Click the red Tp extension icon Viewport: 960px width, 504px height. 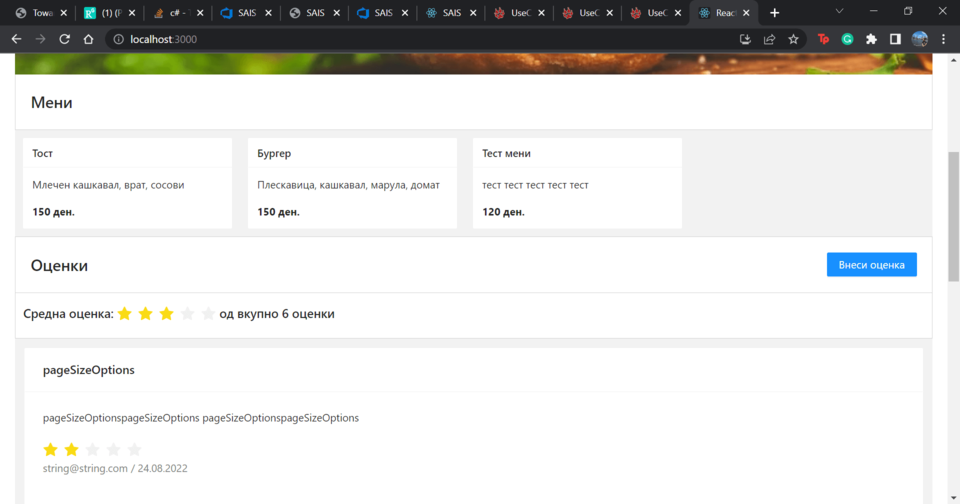[823, 39]
